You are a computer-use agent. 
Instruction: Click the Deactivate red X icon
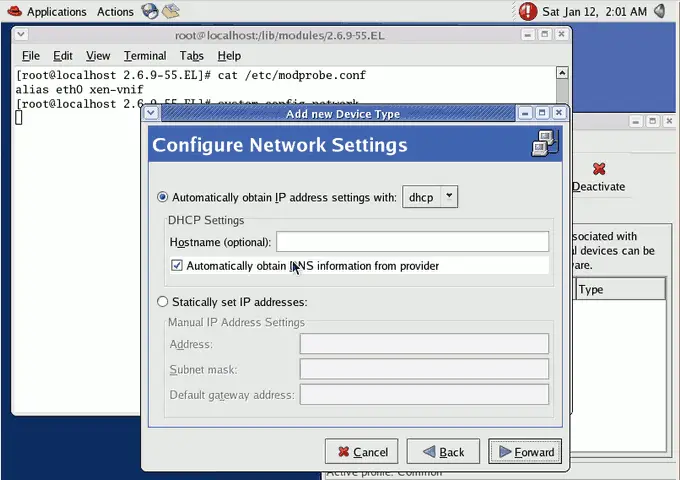point(598,169)
